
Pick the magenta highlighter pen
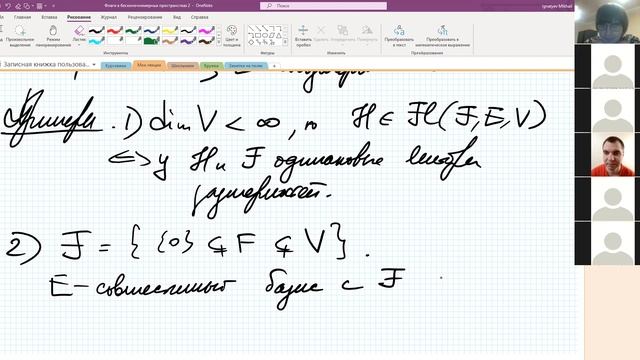click(207, 31)
